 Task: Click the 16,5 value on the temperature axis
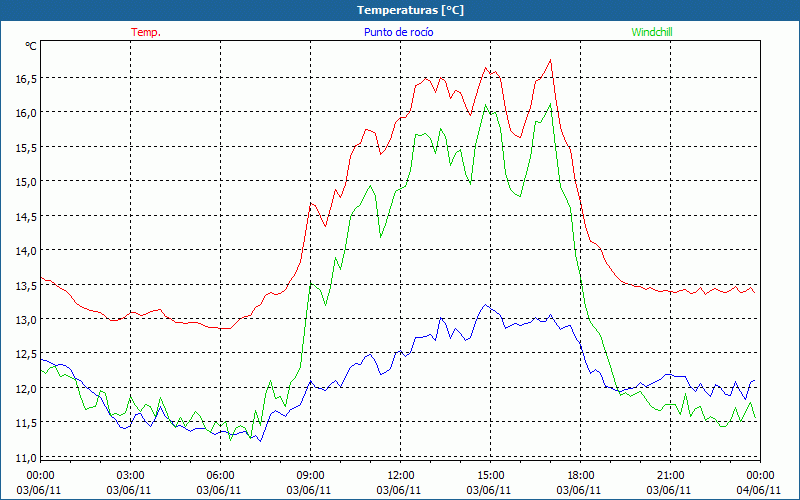click(25, 78)
